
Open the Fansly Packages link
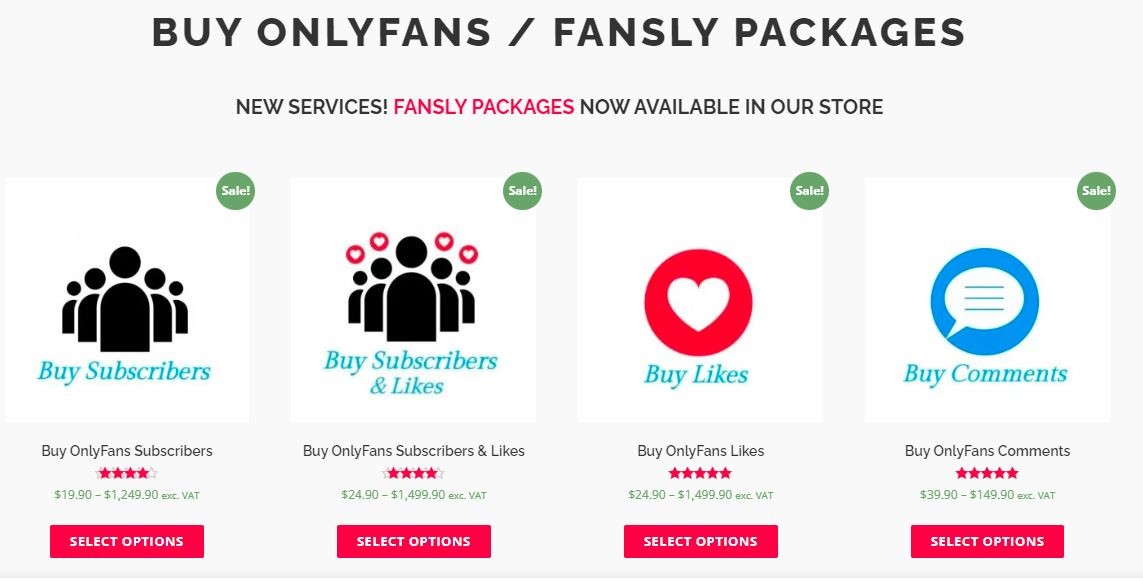(484, 106)
